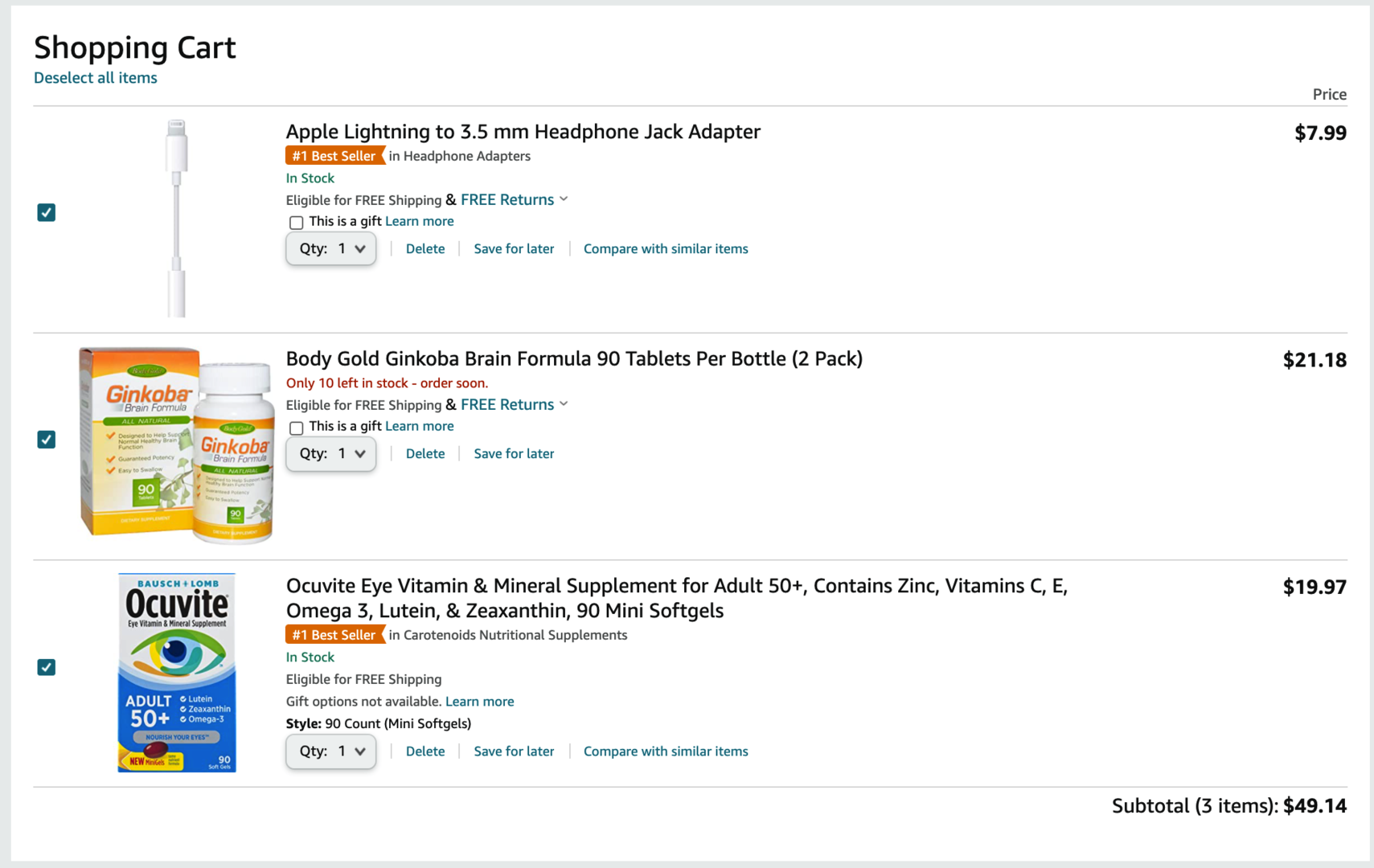Uncheck the Apple Lightning adapter selection checkbox

47,213
